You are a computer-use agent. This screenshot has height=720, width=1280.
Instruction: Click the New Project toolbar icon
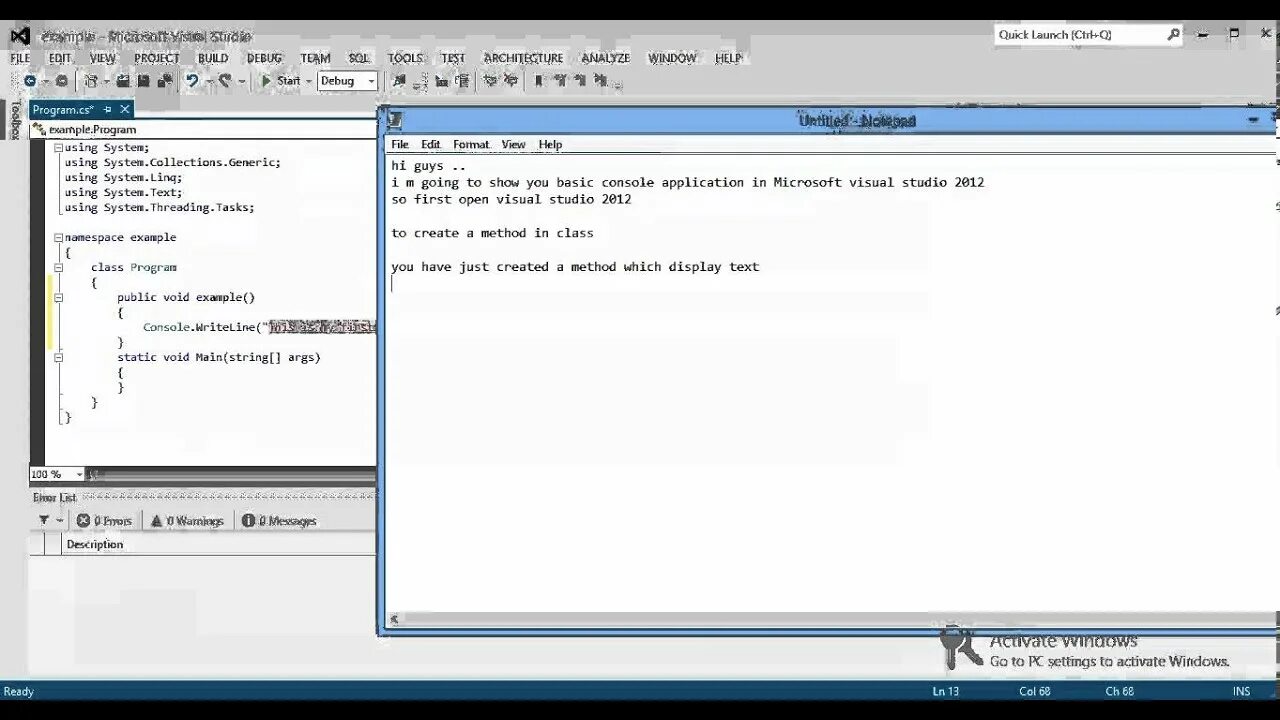pyautogui.click(x=92, y=81)
